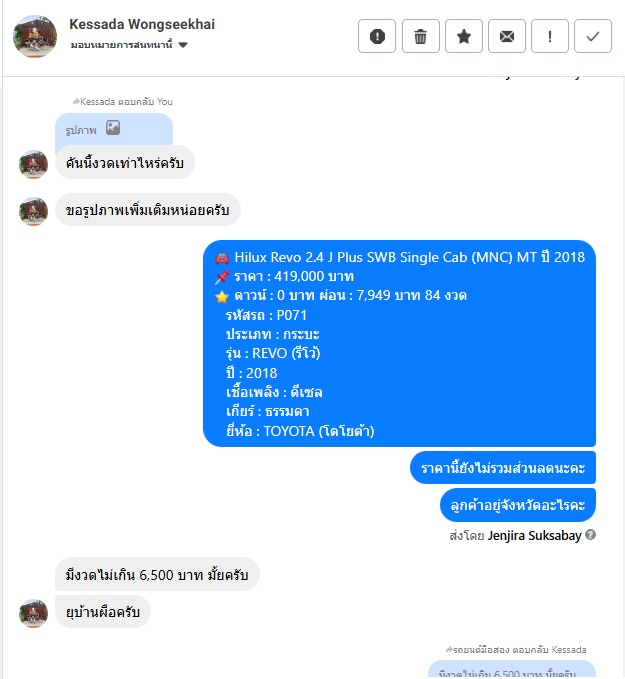Screen dimensions: 625x679
Task: Open Kessada Wongseekhai profile picture in header
Action: (x=35, y=36)
